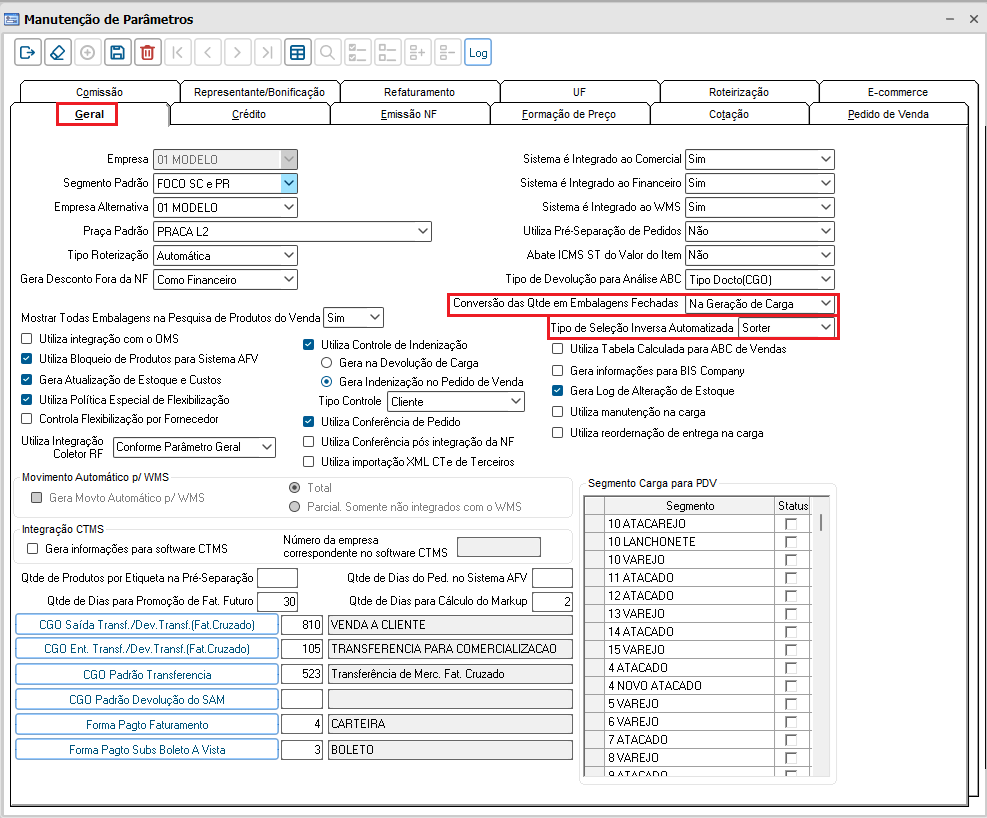This screenshot has height=818, width=987.
Task: Open Sistema é Integrado ao Comercial dropdown
Action: 826,159
